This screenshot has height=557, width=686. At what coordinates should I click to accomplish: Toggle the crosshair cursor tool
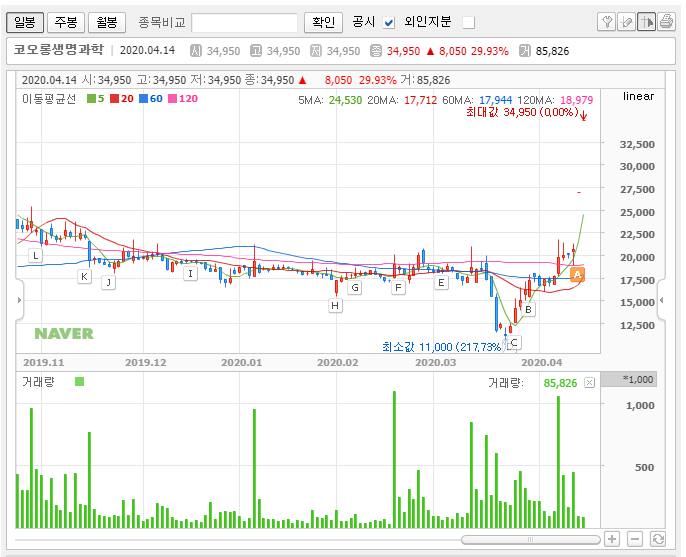(x=647, y=21)
